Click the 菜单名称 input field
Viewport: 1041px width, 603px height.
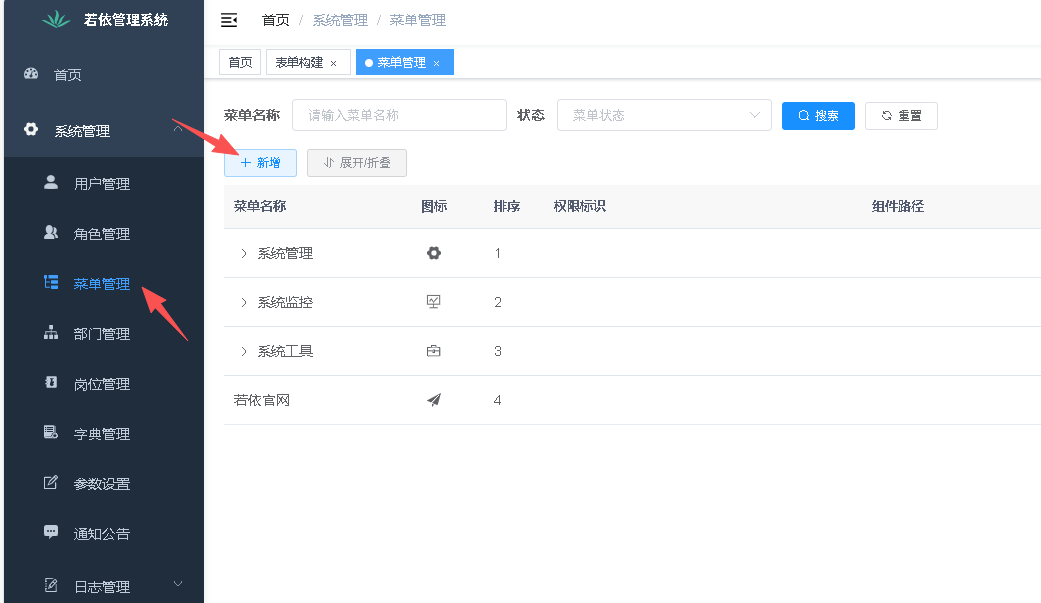399,115
